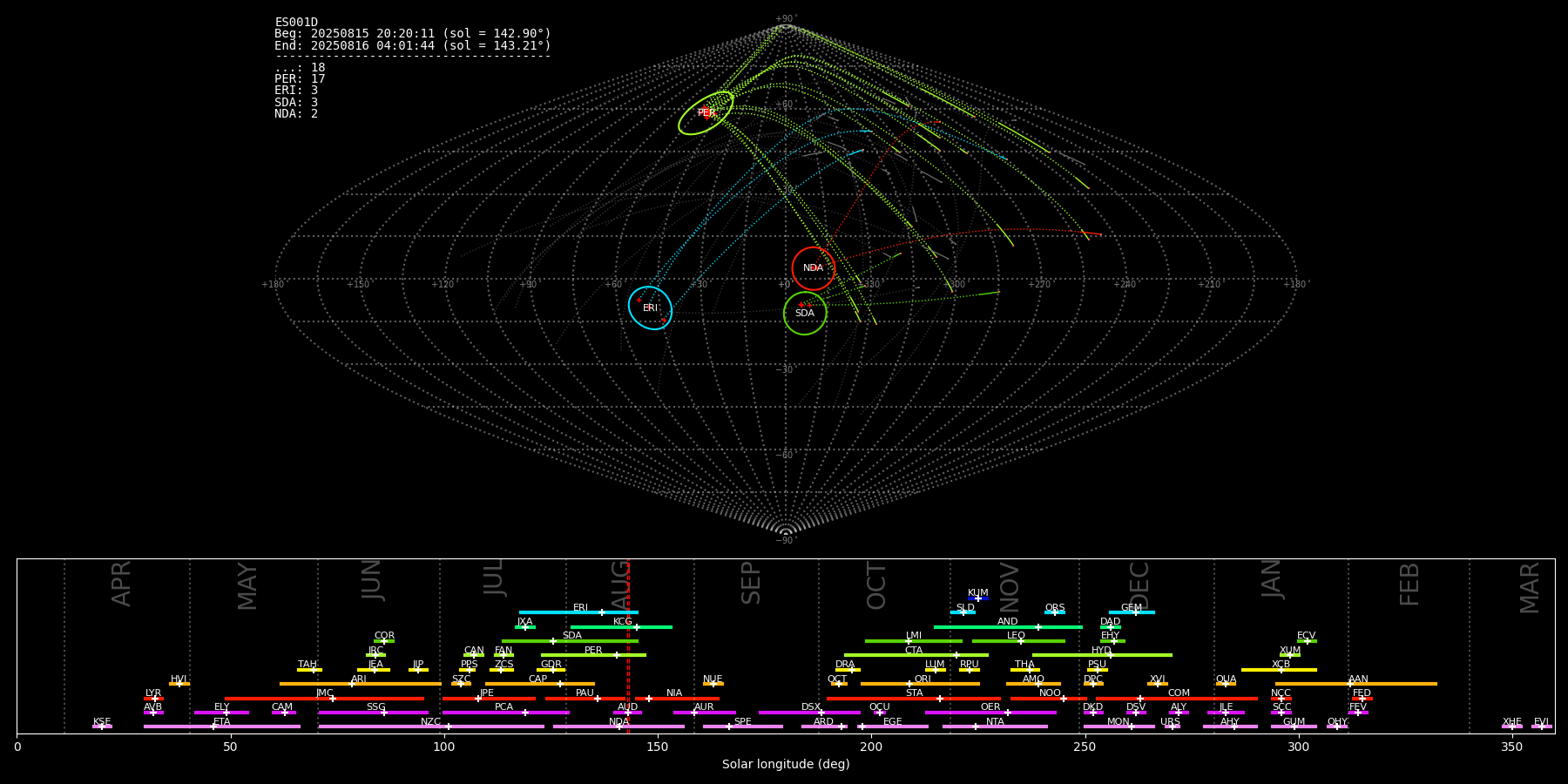Click the JXA shower label in timeline
This screenshot has height=784, width=1568.
[524, 622]
